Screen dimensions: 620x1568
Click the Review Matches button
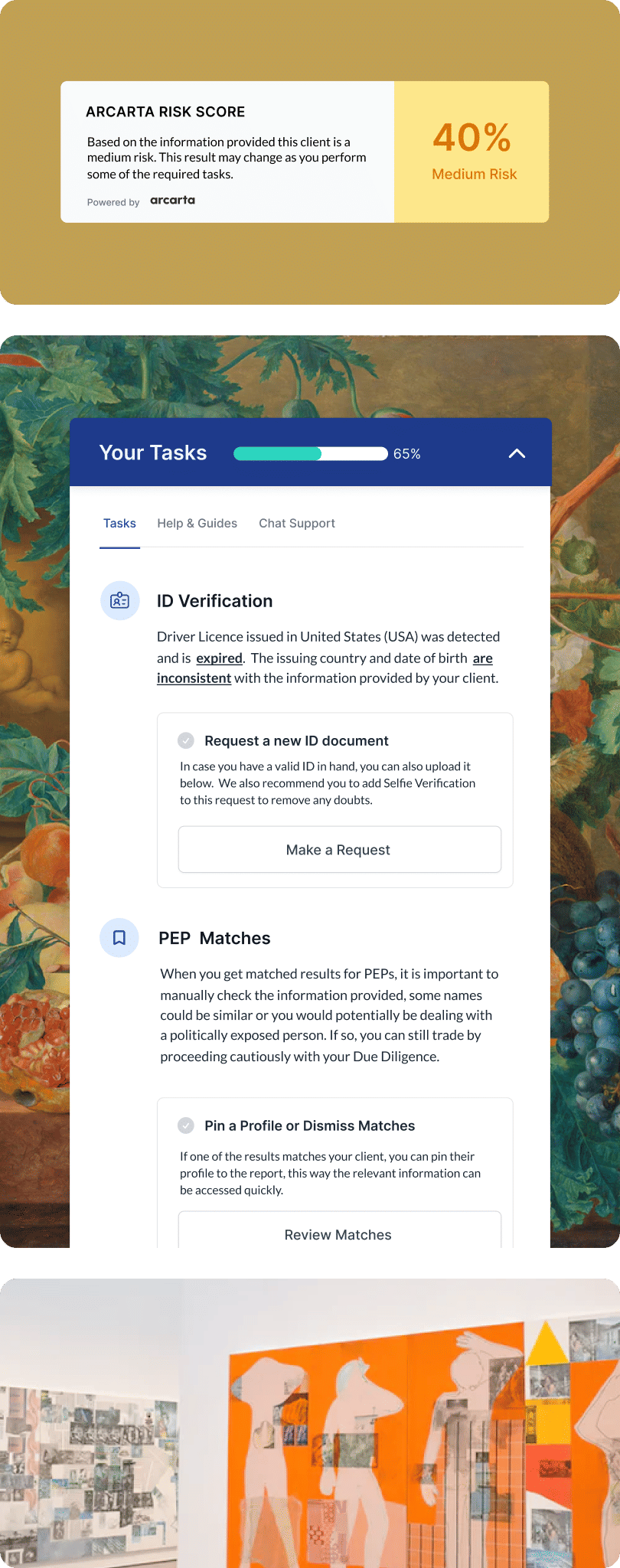click(340, 1230)
